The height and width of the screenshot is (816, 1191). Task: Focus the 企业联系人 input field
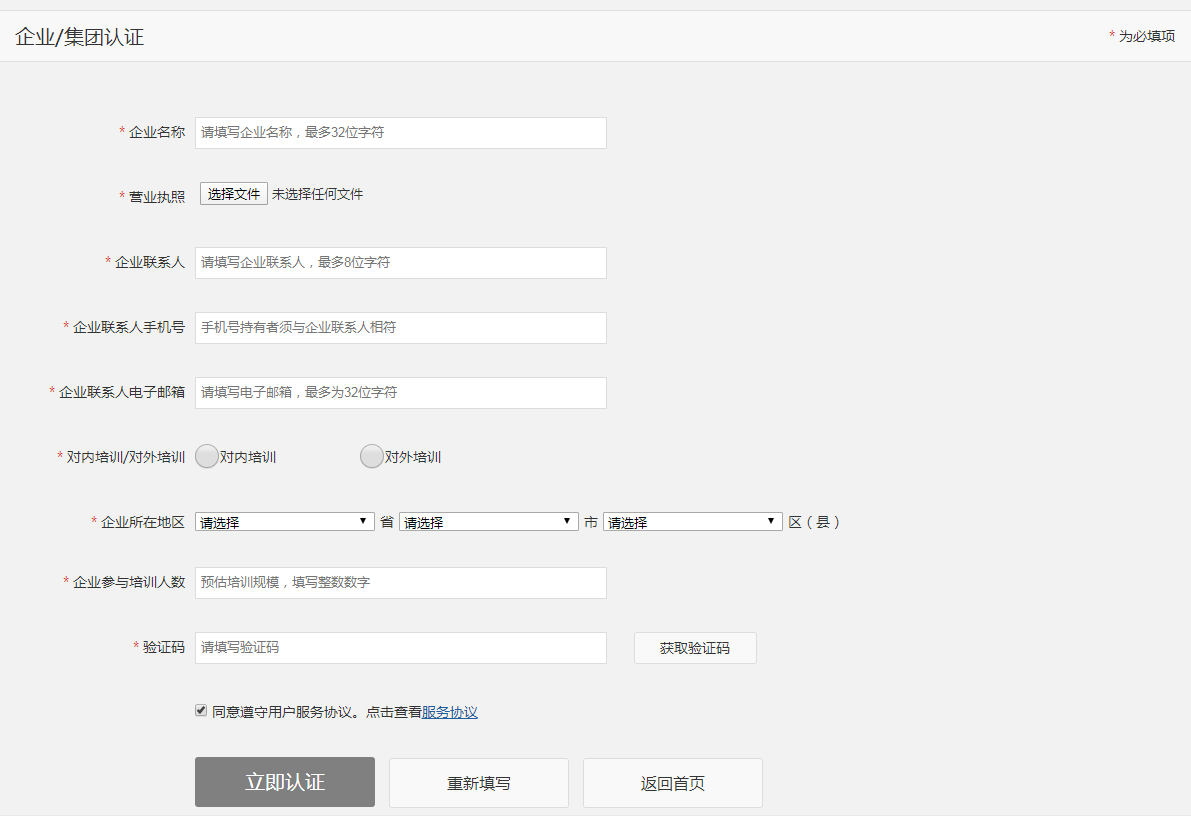[400, 263]
